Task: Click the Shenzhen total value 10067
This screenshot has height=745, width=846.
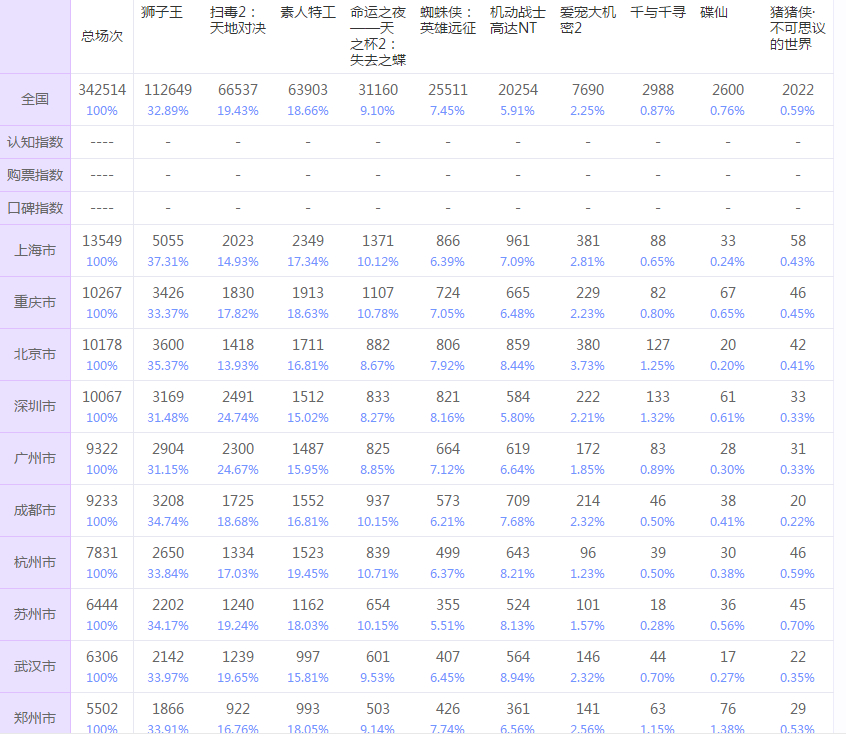Action: click(x=102, y=397)
